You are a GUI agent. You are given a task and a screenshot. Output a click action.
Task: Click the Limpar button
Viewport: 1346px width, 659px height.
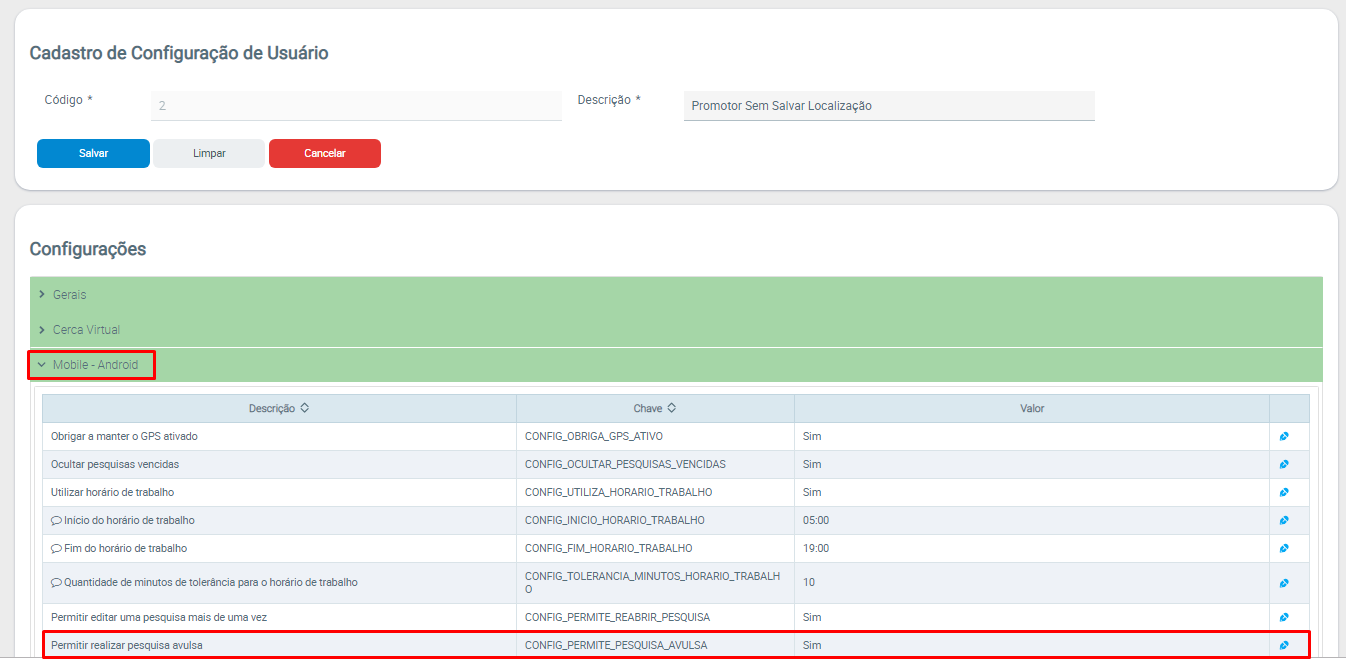[x=209, y=154]
